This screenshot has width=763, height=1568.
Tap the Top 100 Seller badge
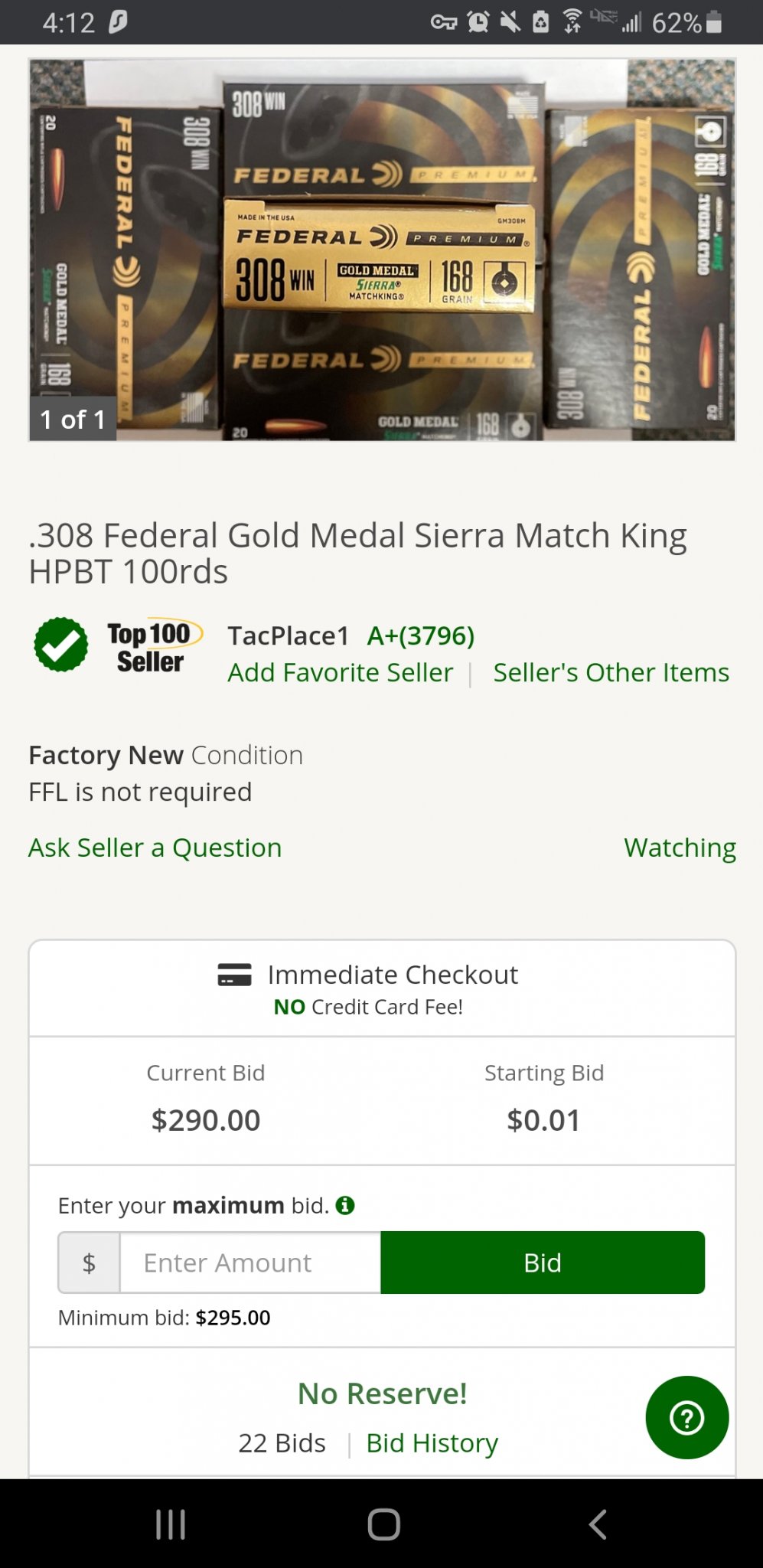pyautogui.click(x=152, y=647)
